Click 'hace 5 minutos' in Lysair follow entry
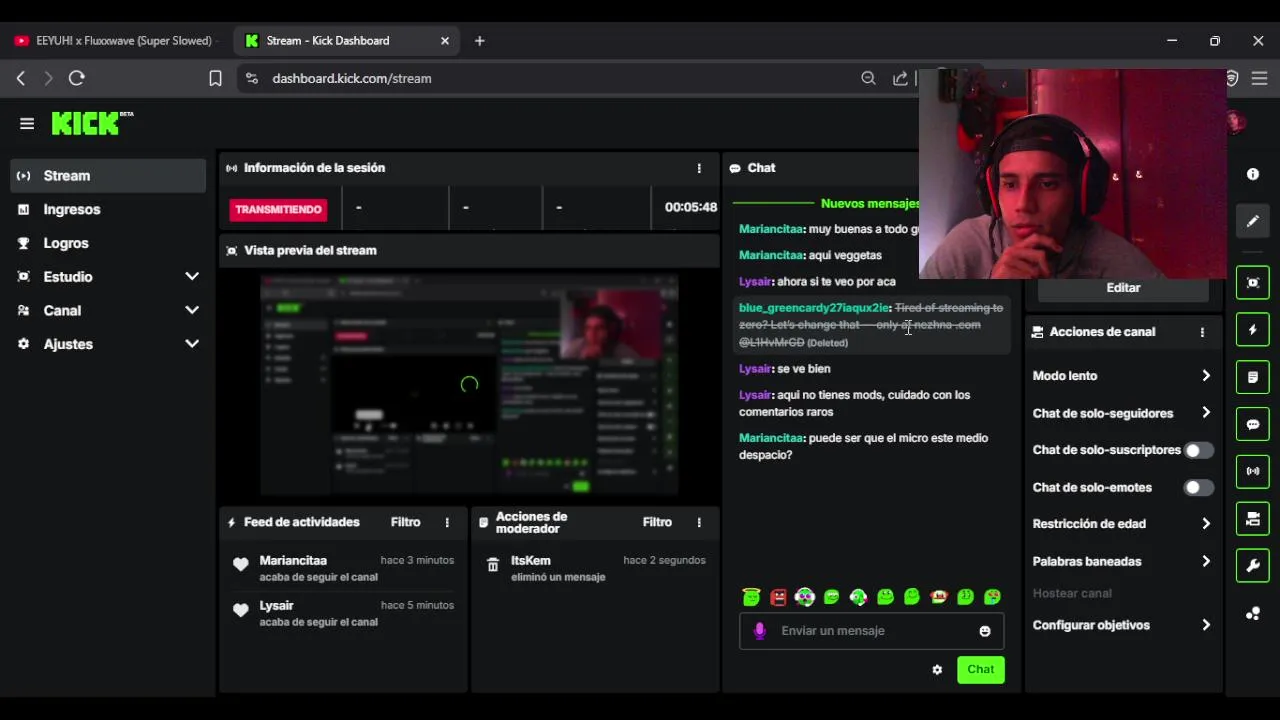 [417, 605]
